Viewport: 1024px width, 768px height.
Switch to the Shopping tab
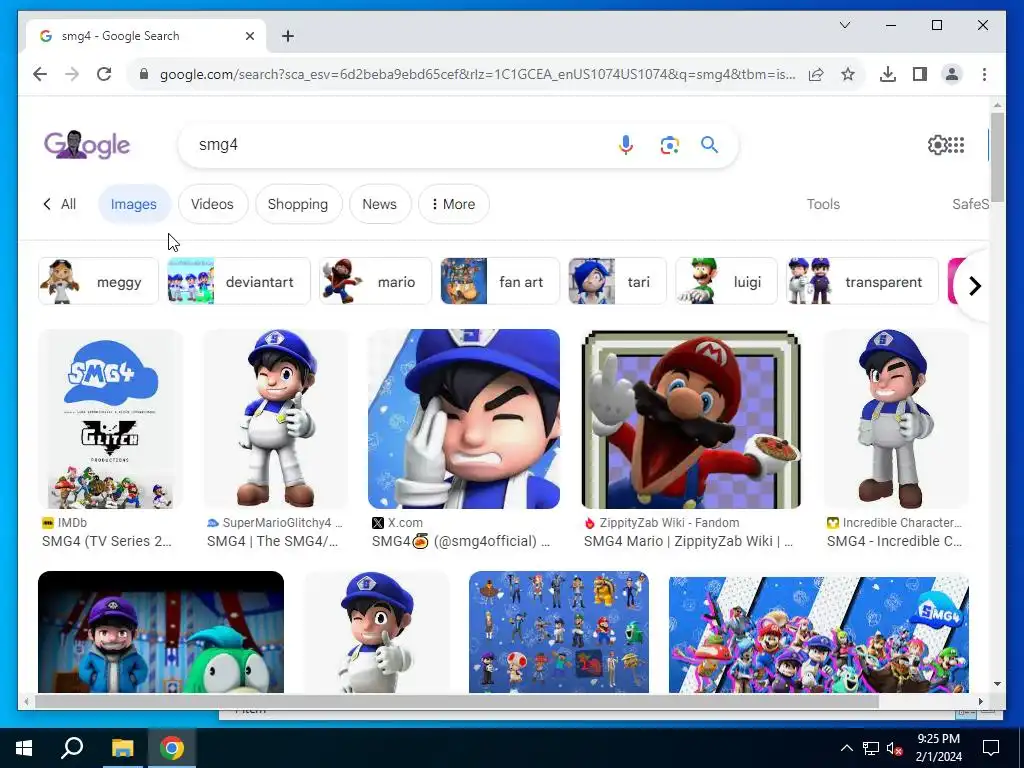(x=298, y=204)
